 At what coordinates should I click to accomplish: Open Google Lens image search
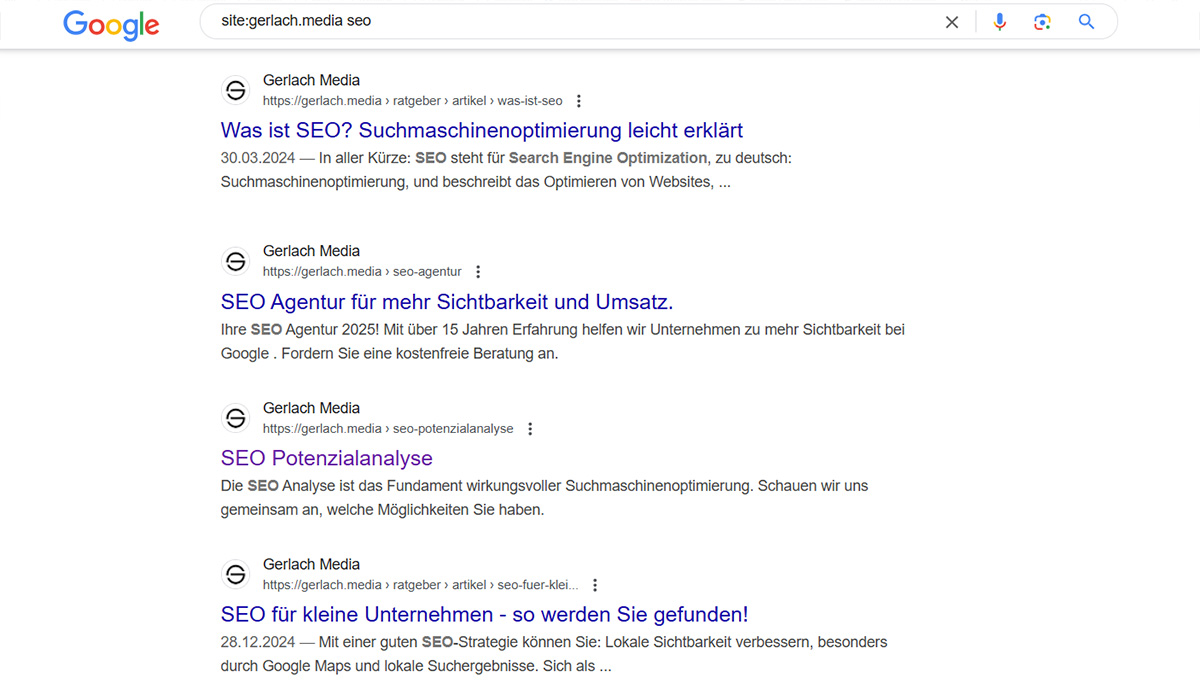pos(1043,22)
